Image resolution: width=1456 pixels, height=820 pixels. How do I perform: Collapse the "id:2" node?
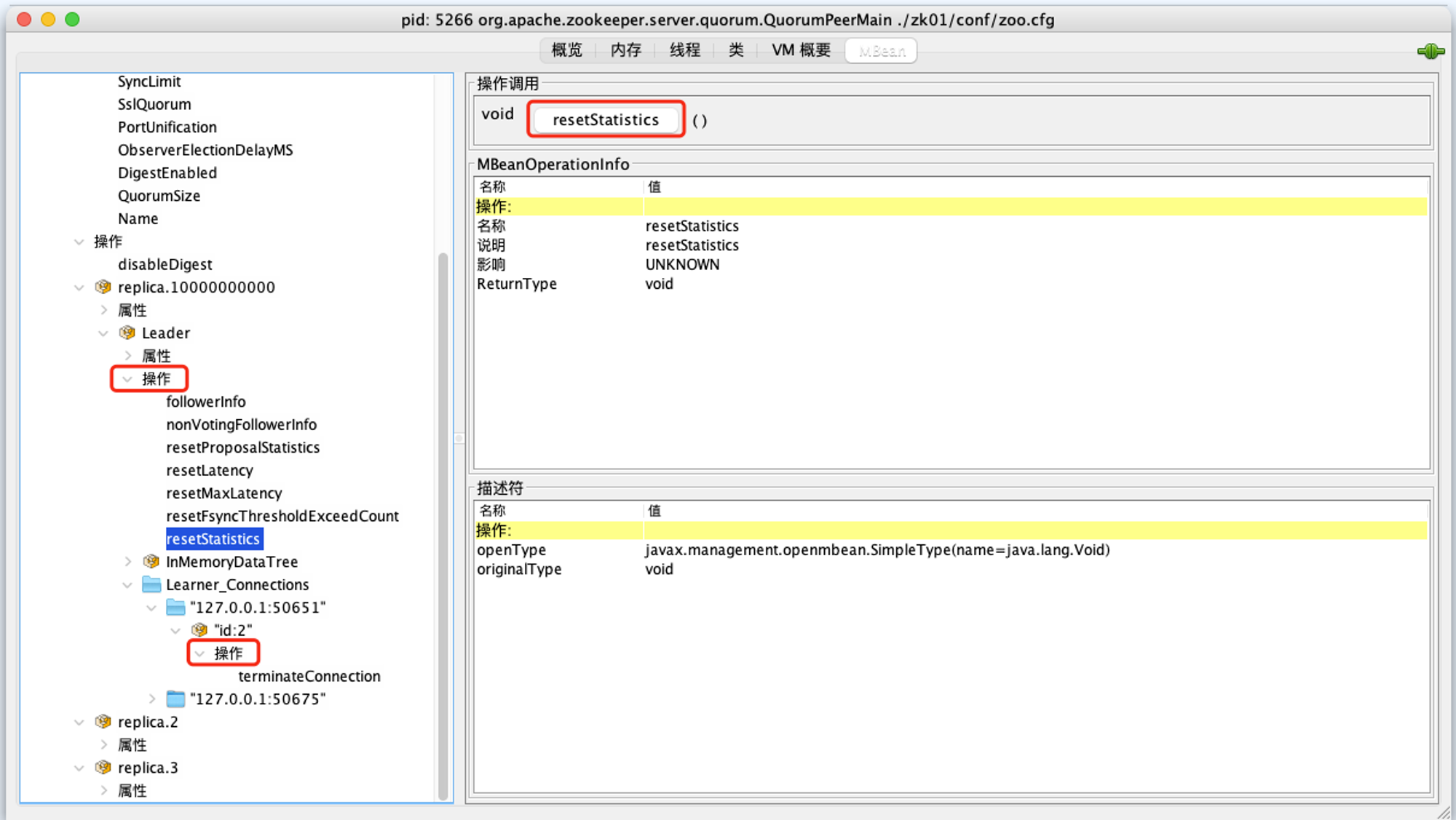[x=175, y=630]
